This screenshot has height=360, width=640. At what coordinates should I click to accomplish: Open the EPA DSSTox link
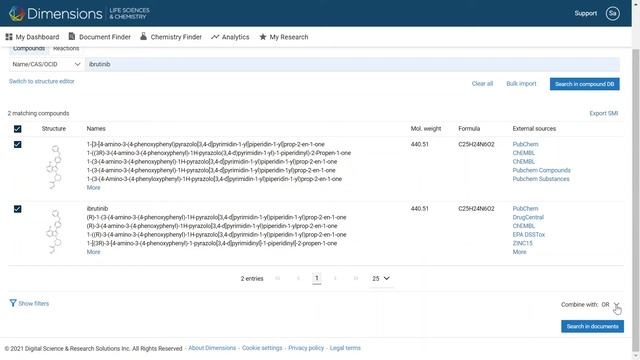pos(529,235)
